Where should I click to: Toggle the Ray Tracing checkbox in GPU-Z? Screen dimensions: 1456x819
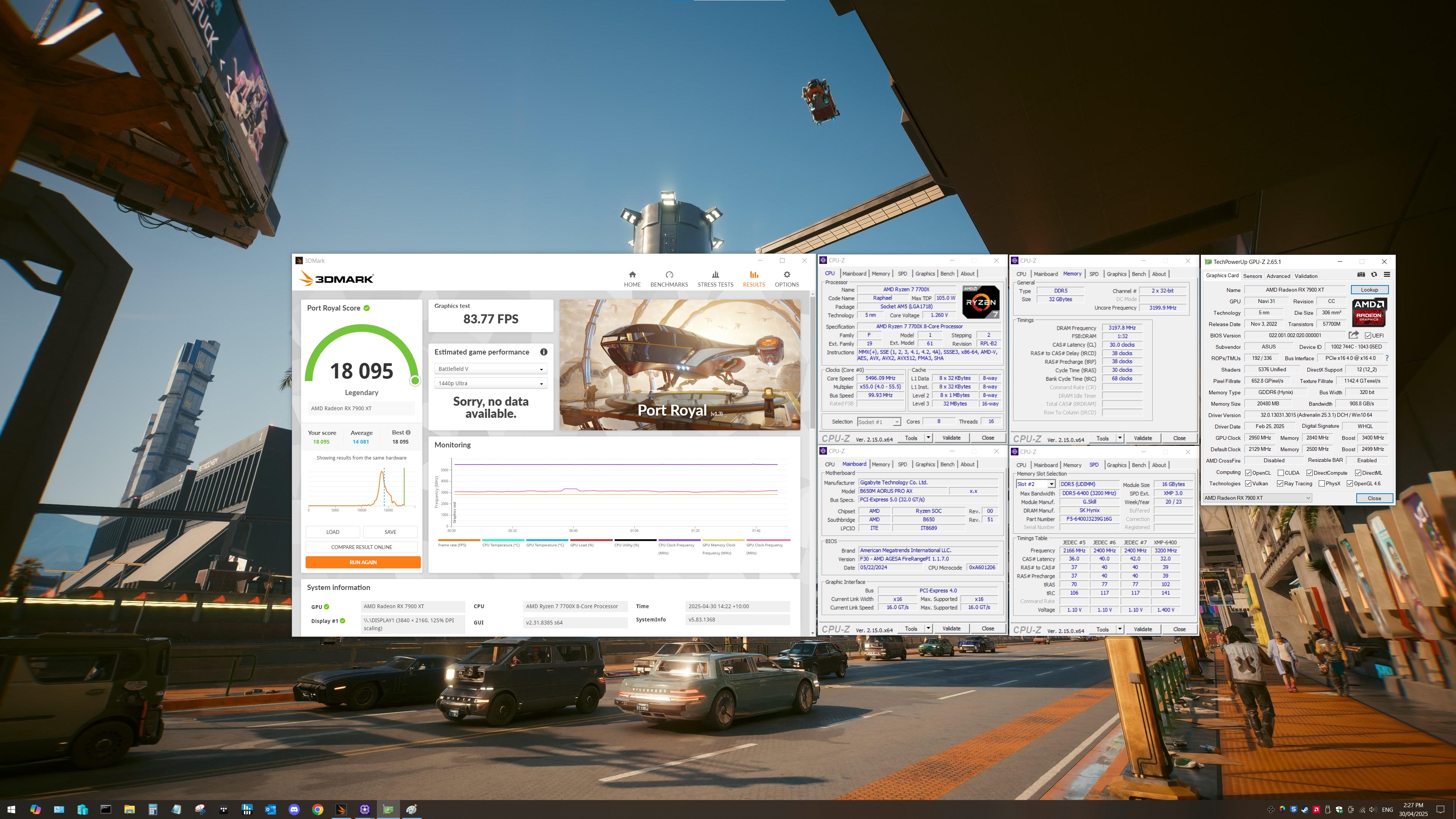coord(1280,484)
